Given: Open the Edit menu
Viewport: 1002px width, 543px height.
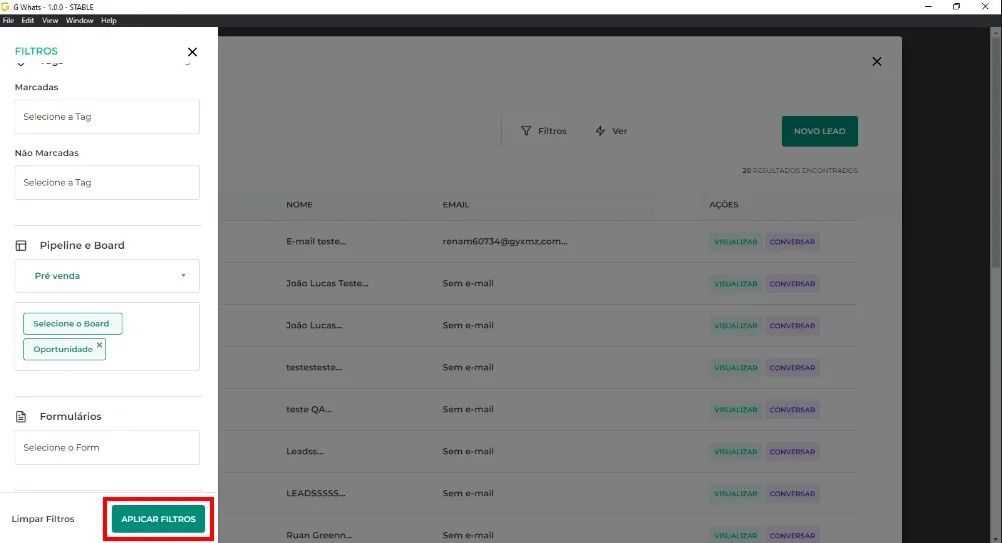Looking at the screenshot, I should click(x=27, y=20).
